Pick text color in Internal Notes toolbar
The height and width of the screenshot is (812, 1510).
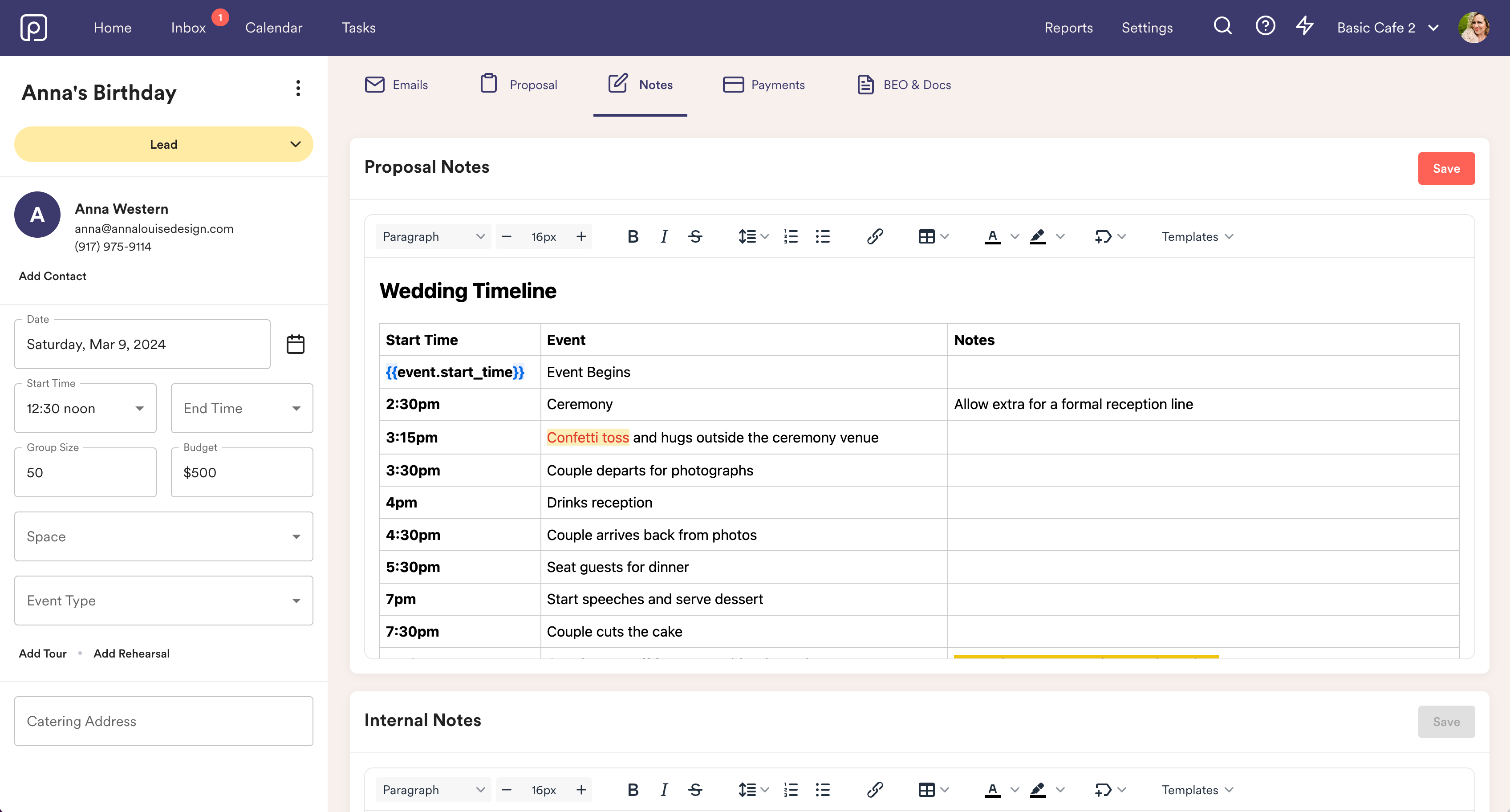(992, 790)
